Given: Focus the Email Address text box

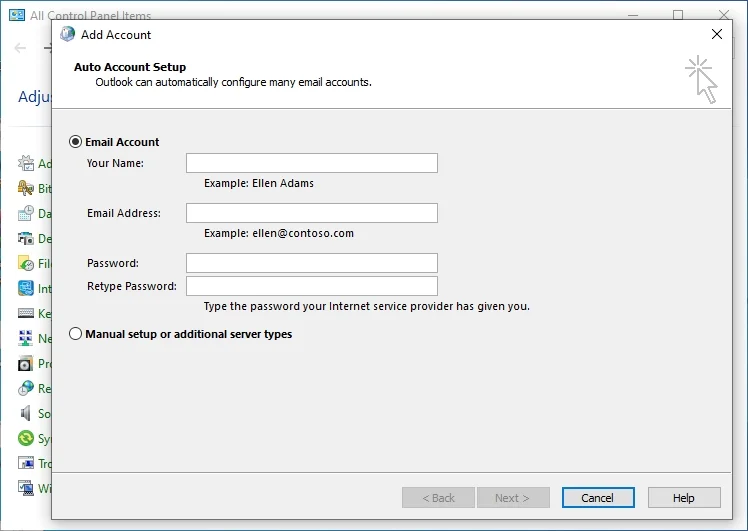Looking at the screenshot, I should [x=312, y=213].
